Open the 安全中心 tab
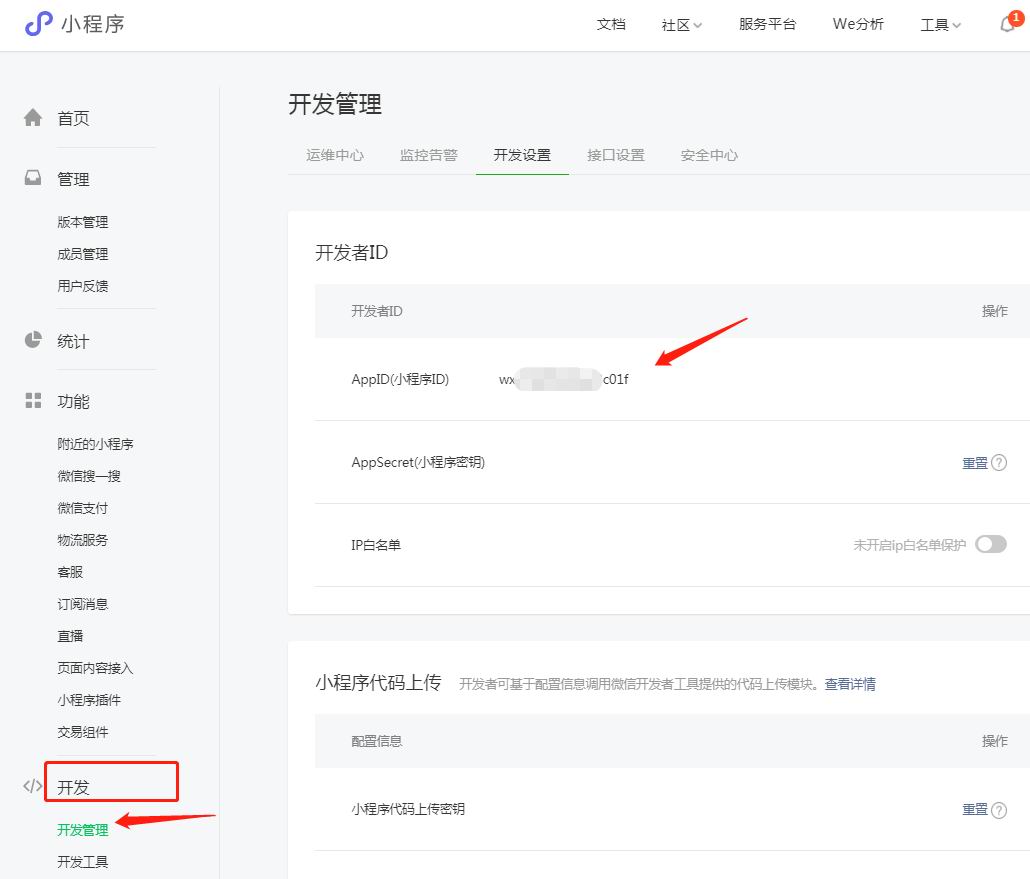The image size is (1030, 879). (709, 155)
